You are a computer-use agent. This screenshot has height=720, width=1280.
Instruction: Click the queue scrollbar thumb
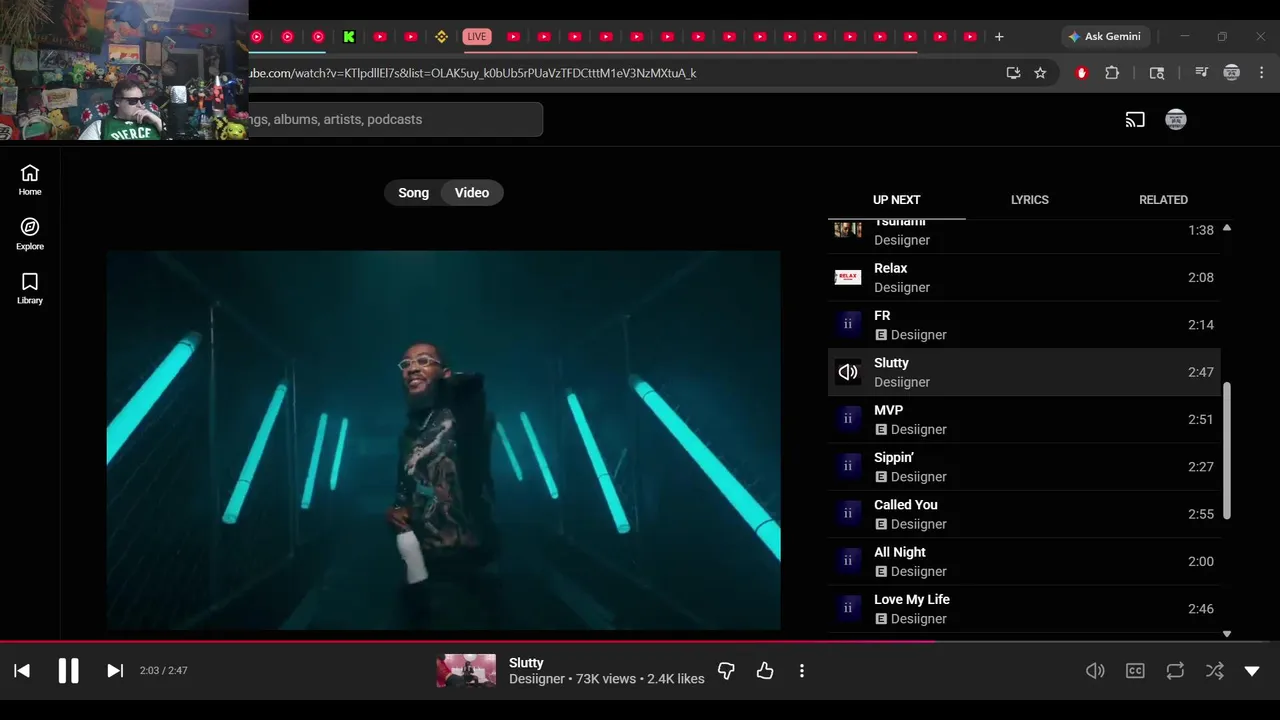click(1227, 451)
